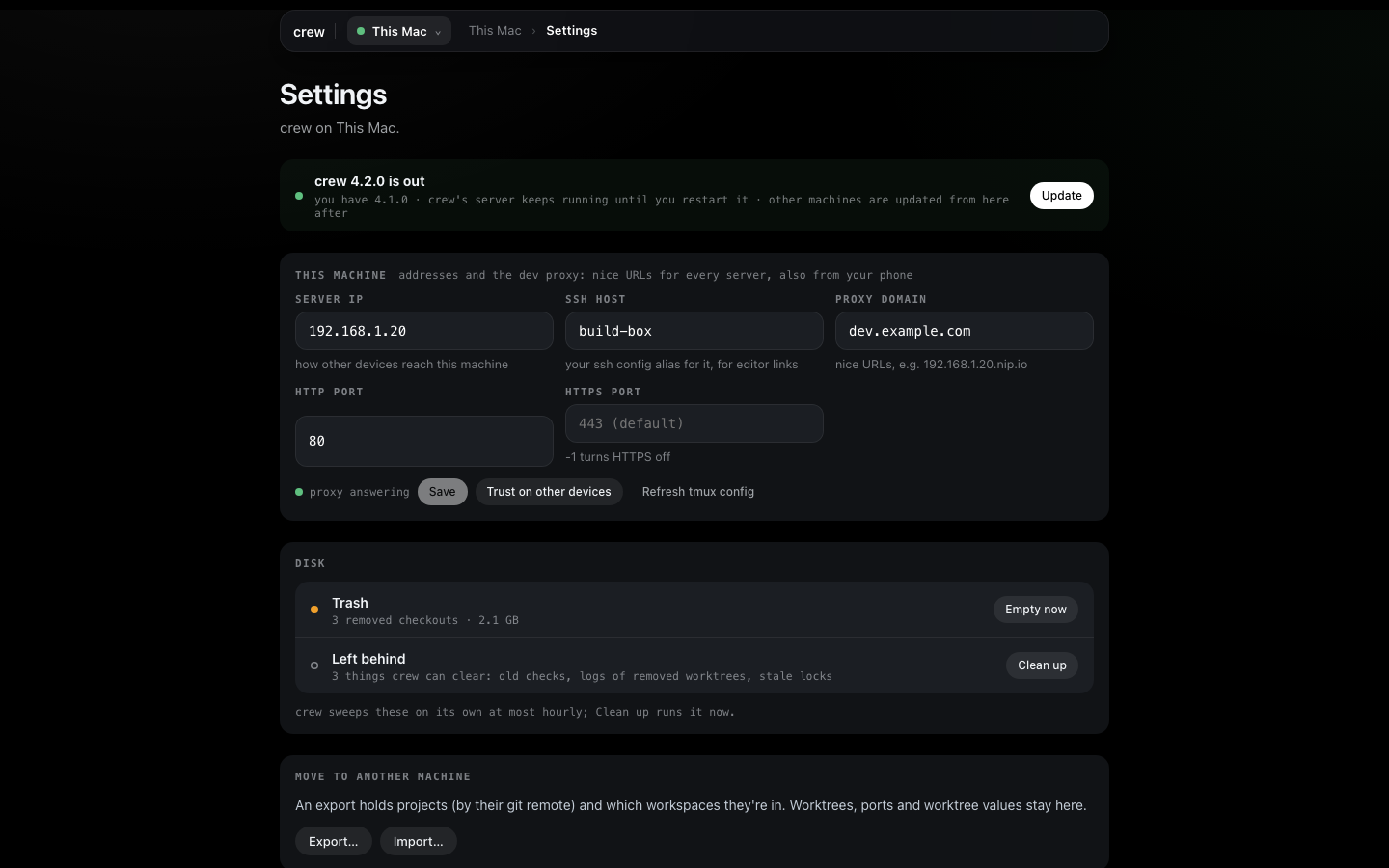Click the "MOVE TO ANOTHER MACHINE" section label
Image resolution: width=1389 pixels, height=868 pixels.
coord(383,776)
